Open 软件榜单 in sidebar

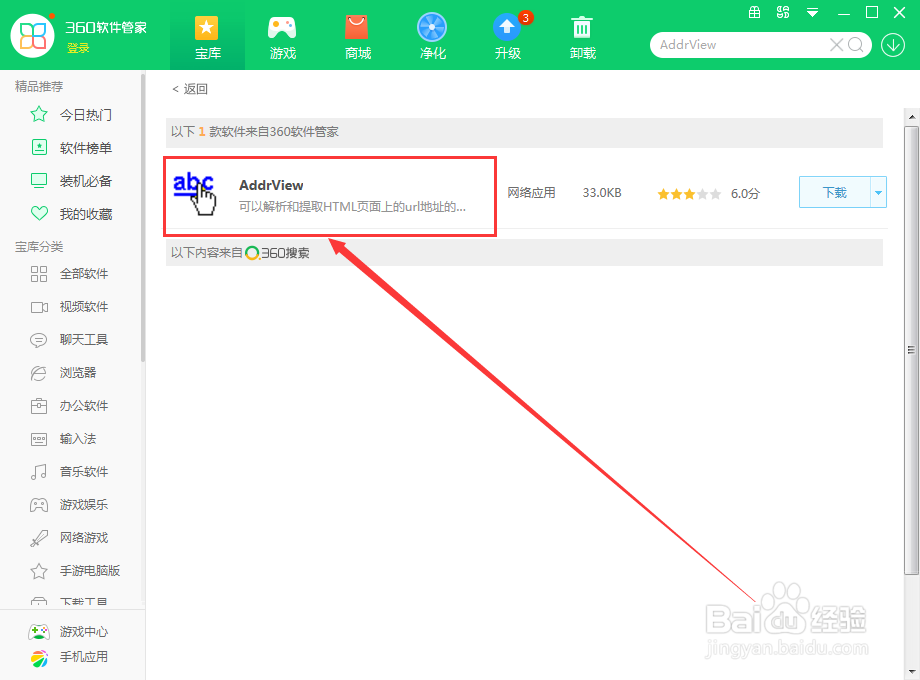(86, 148)
